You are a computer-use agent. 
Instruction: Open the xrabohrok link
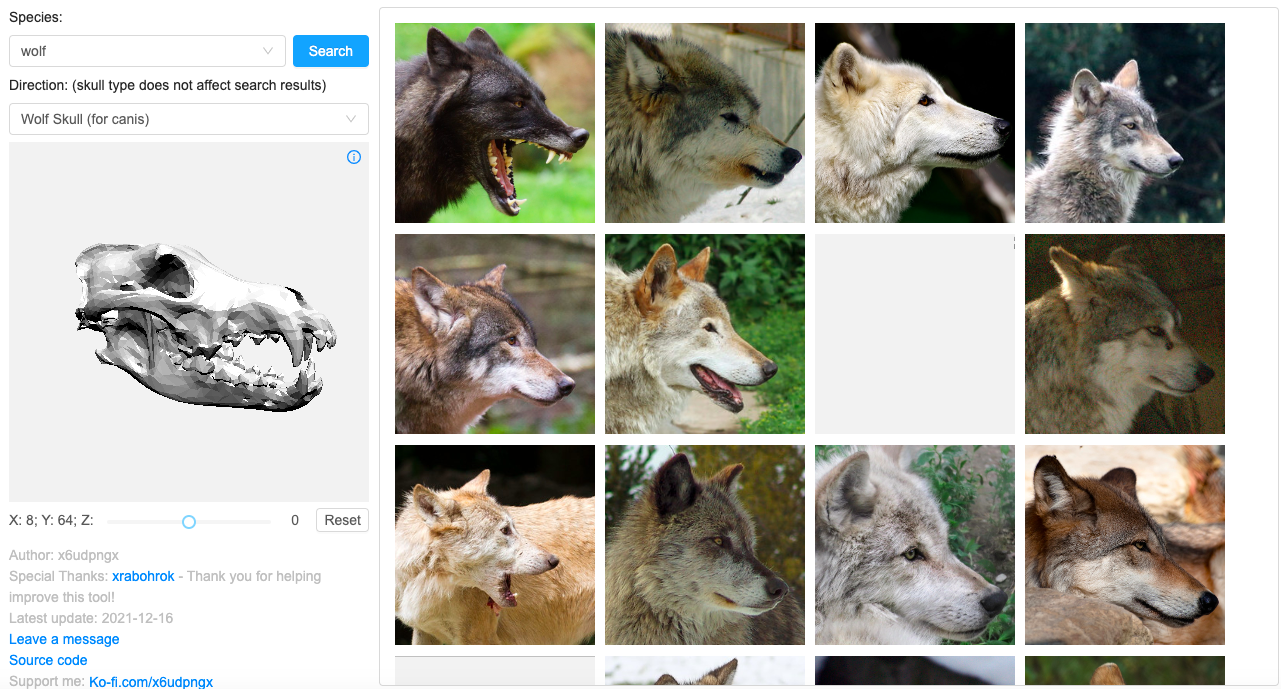click(143, 576)
